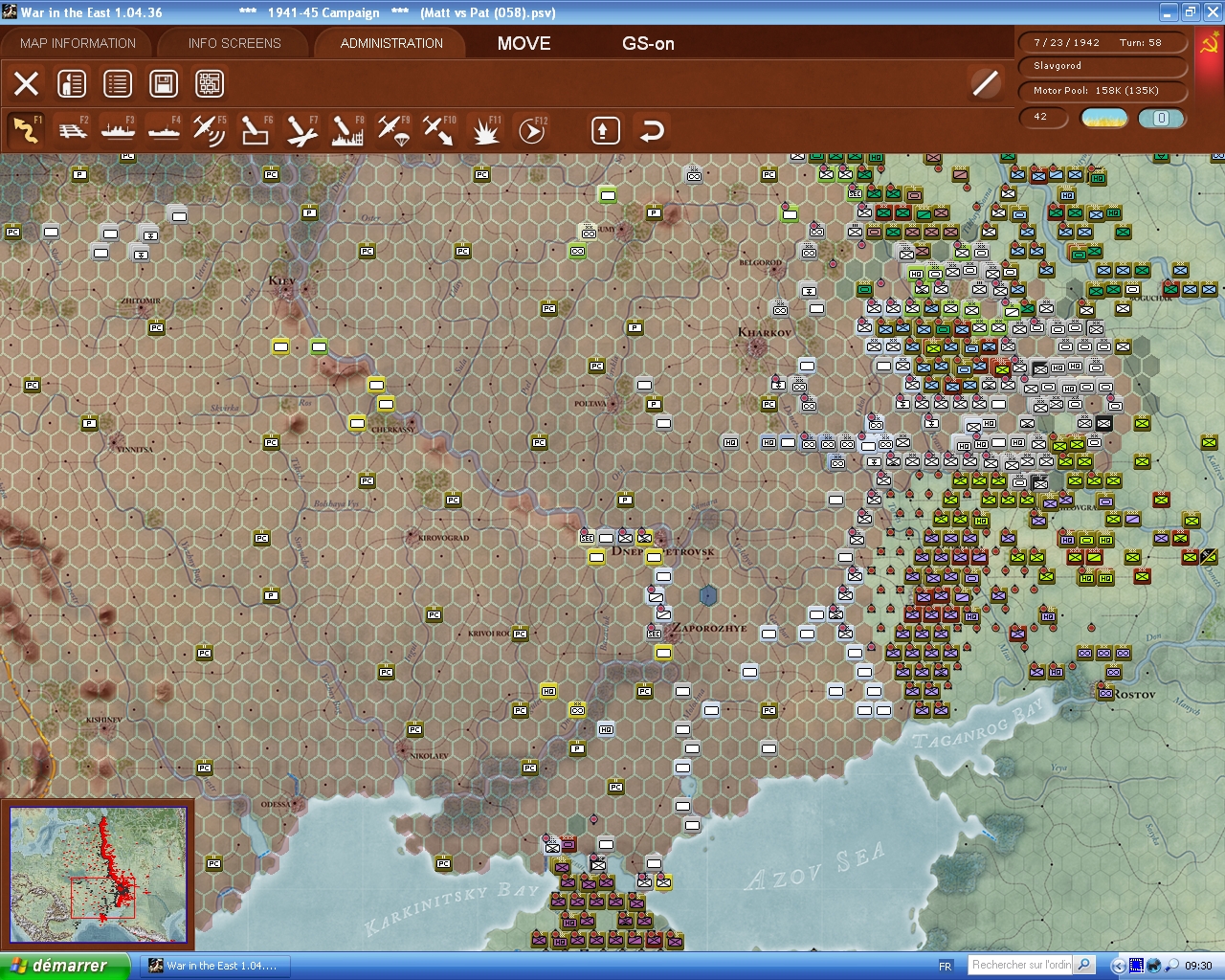Open the list lines icon
The image size is (1225, 980).
pos(118,83)
